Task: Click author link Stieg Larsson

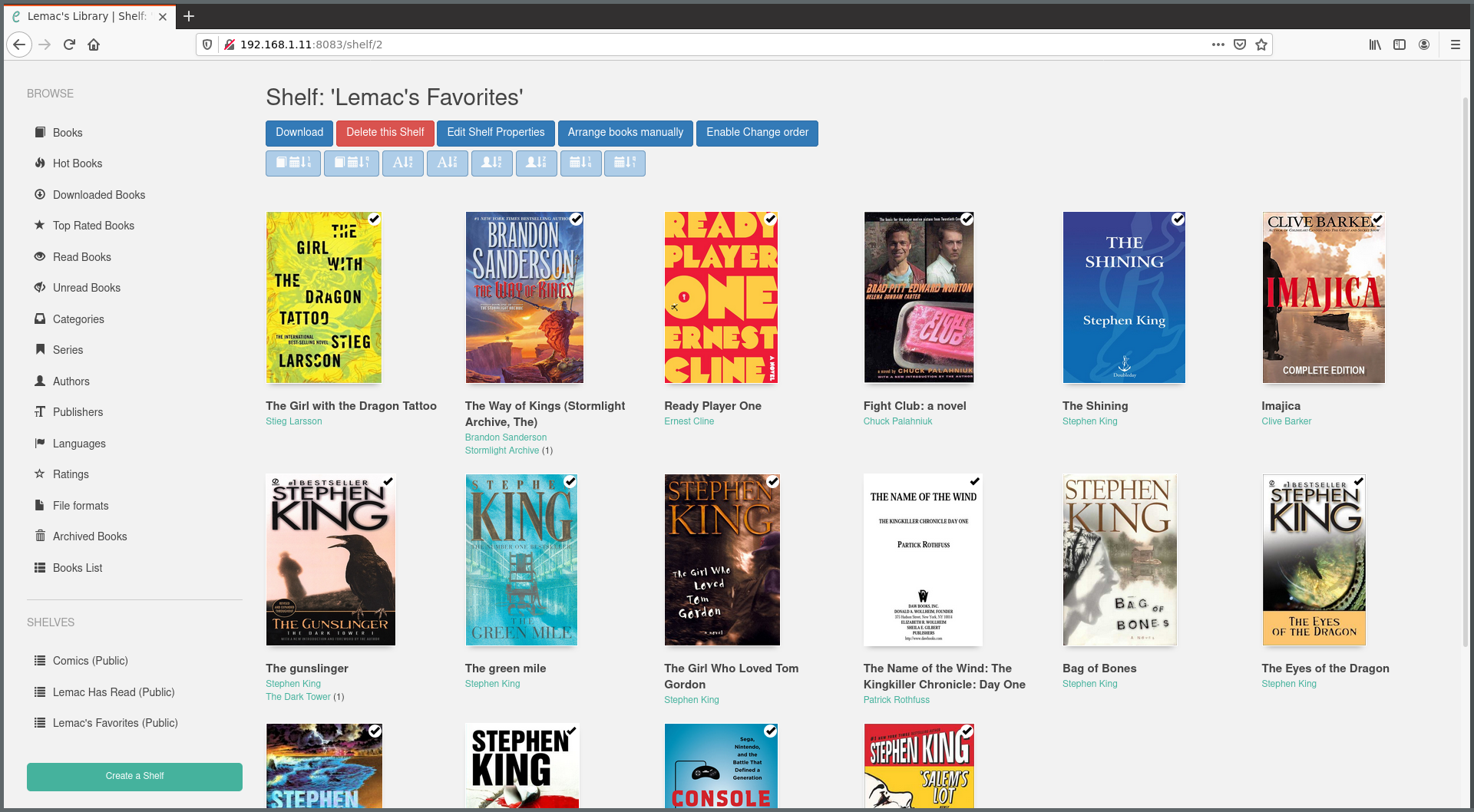Action: click(293, 421)
